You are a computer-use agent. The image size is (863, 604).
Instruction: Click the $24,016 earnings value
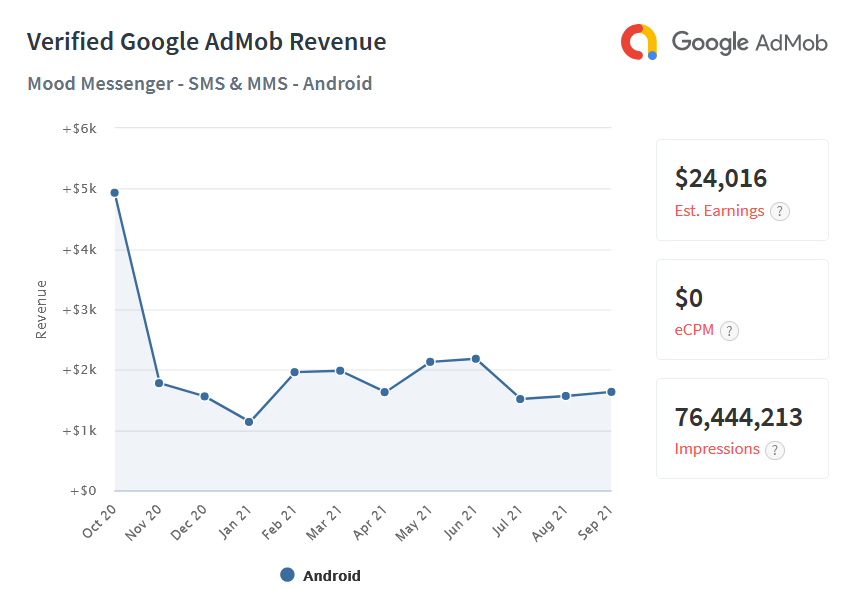pos(721,178)
